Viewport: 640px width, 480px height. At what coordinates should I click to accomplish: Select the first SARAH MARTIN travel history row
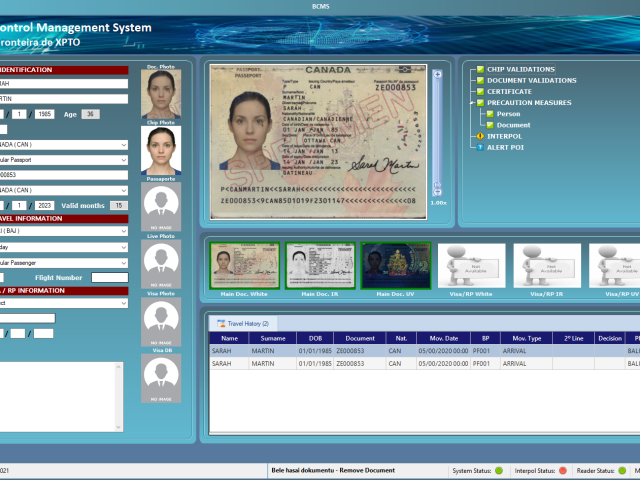click(424, 351)
